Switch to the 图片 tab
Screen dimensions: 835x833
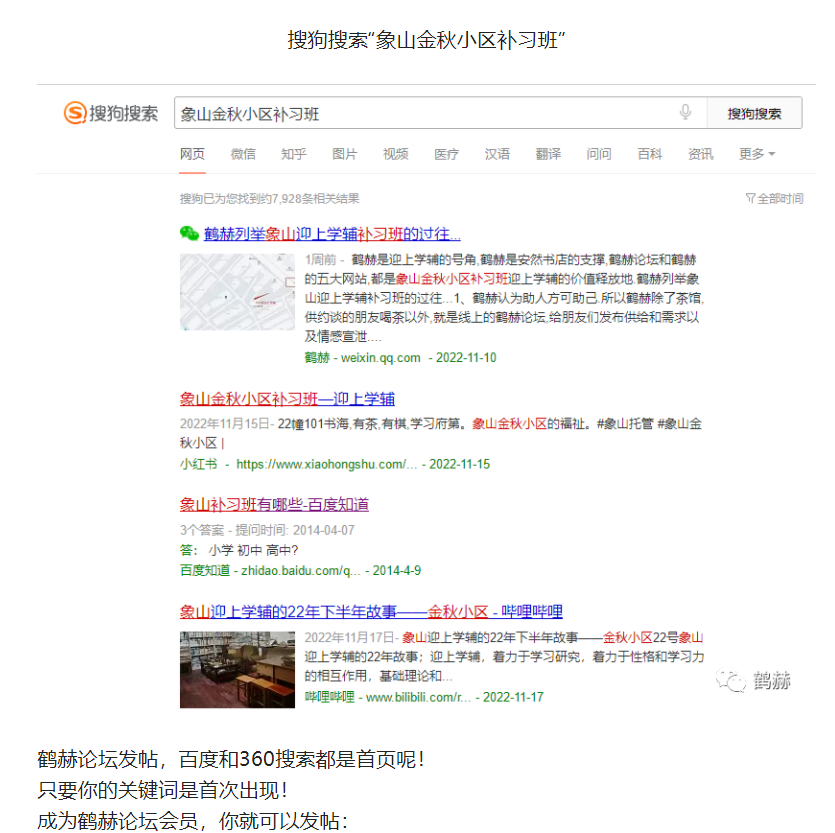click(x=345, y=154)
